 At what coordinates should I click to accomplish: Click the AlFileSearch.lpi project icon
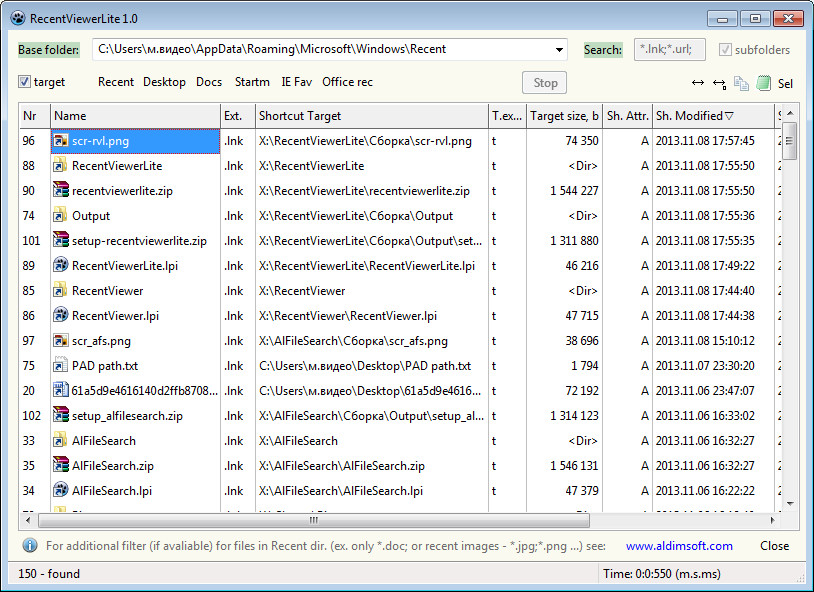(61, 490)
